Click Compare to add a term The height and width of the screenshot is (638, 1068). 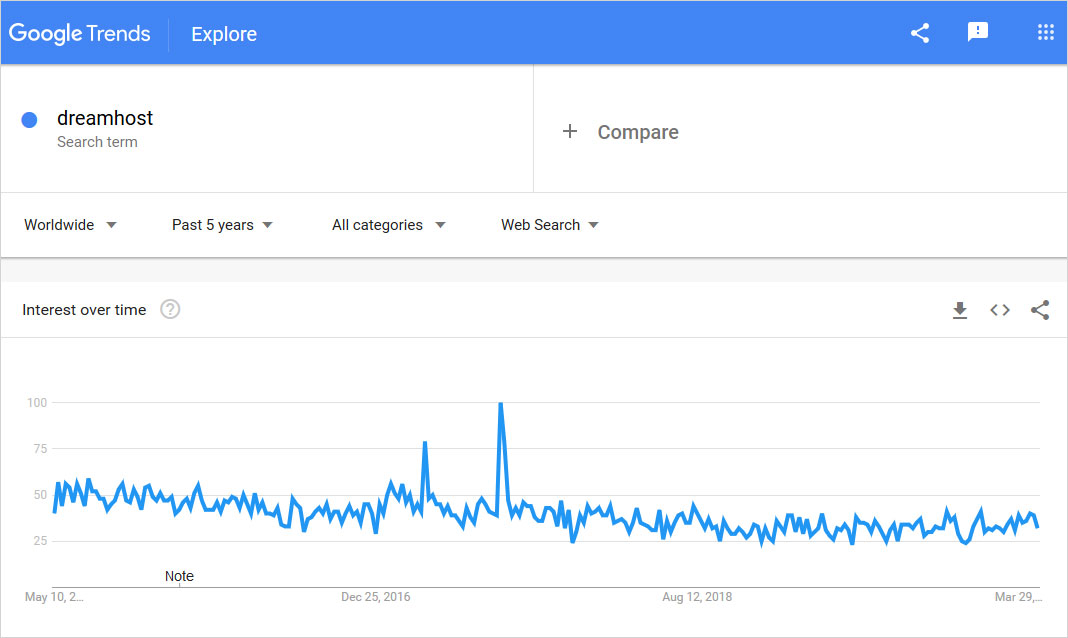pos(638,132)
